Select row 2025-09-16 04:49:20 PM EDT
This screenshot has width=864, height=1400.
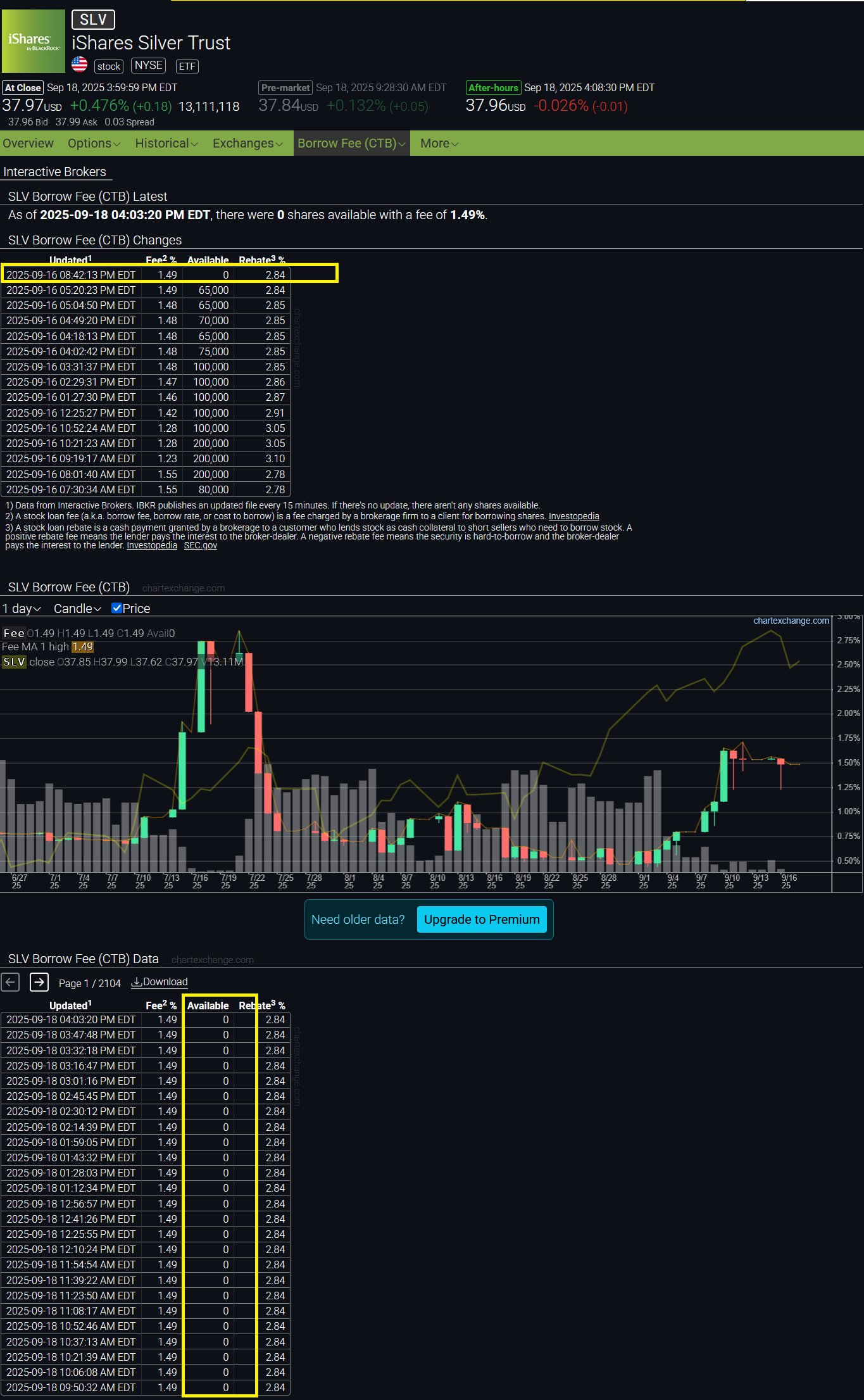[x=146, y=320]
